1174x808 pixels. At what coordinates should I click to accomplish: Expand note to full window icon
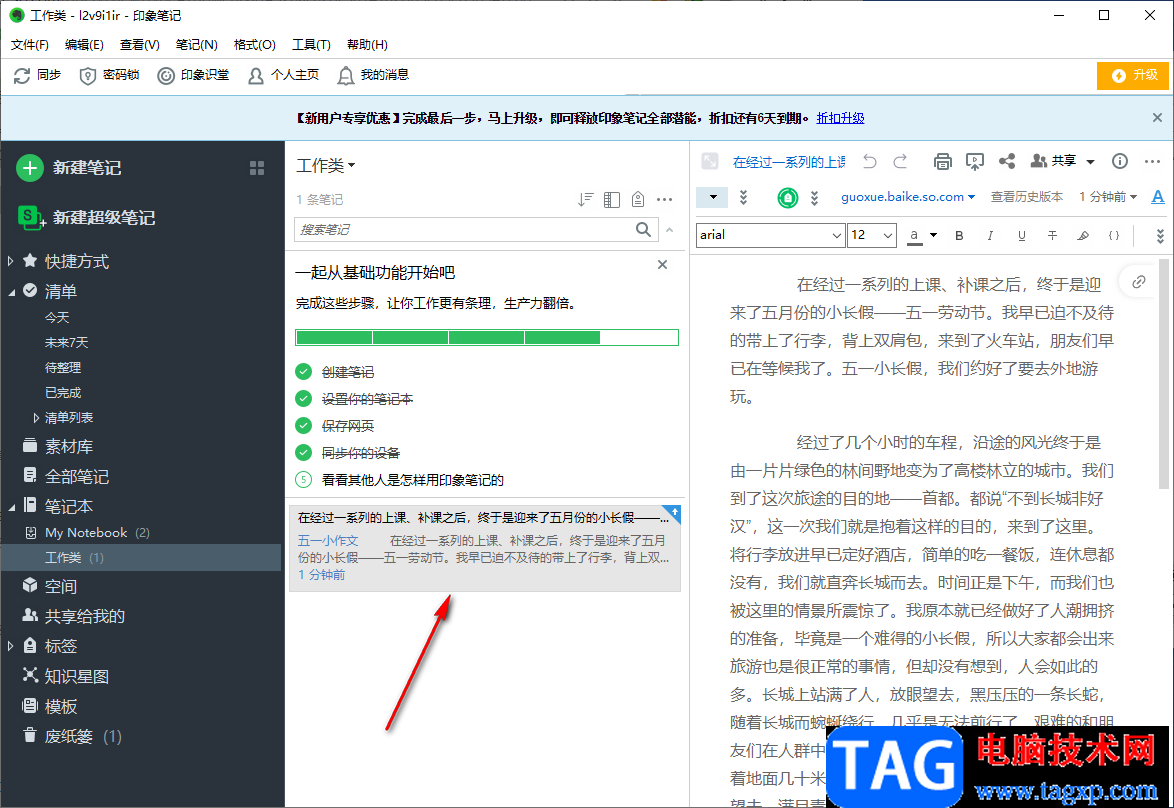click(710, 161)
